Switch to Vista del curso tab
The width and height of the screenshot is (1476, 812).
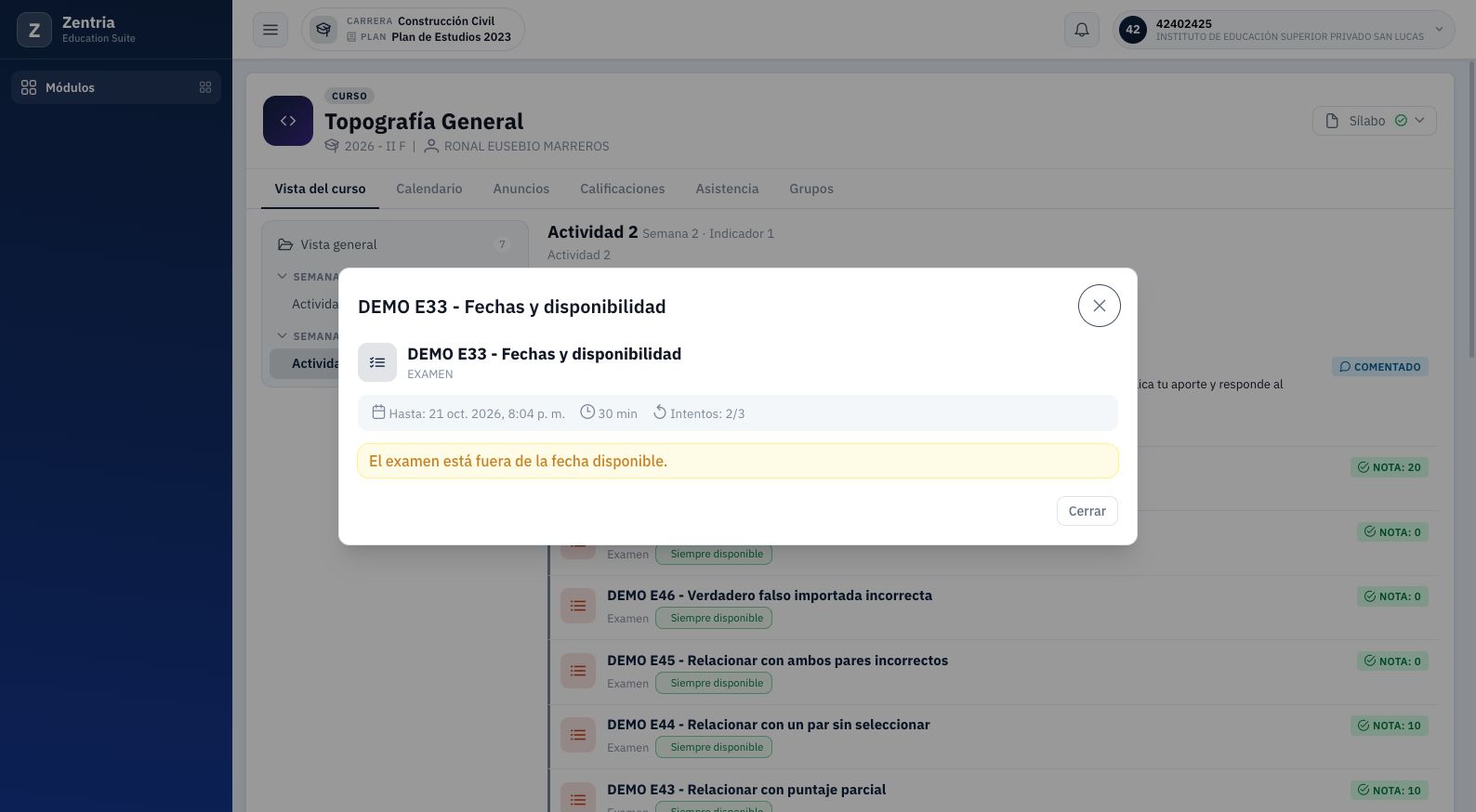pos(320,189)
